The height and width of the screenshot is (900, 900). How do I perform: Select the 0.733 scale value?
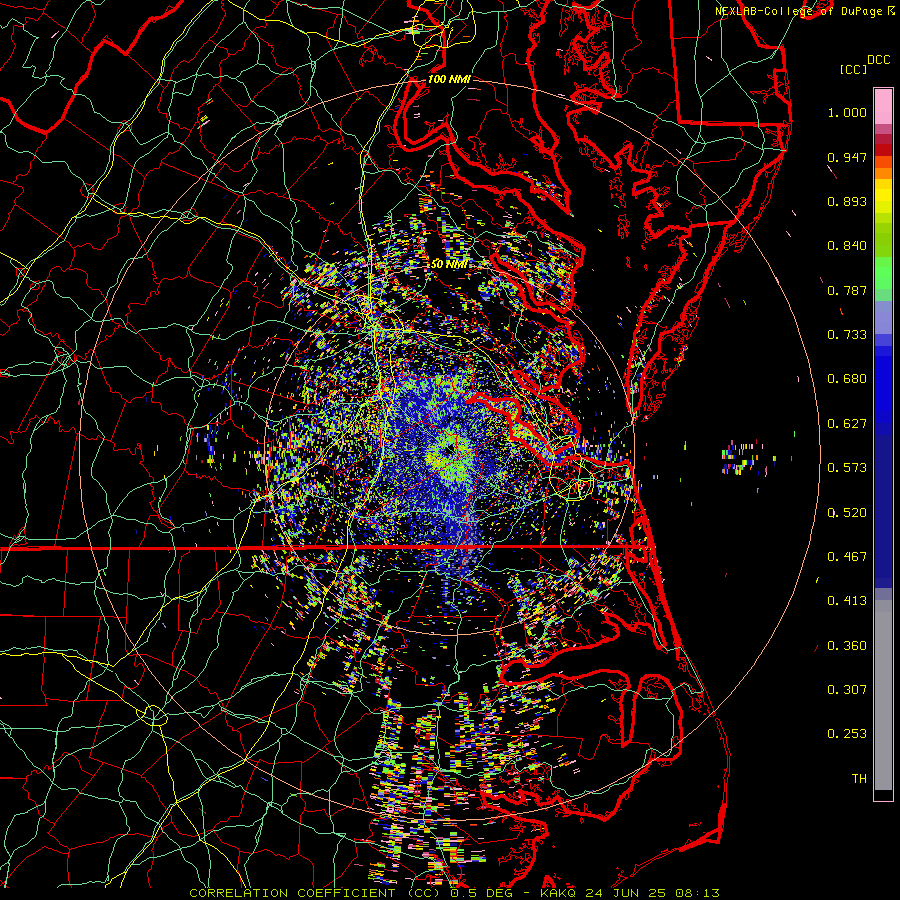[847, 335]
